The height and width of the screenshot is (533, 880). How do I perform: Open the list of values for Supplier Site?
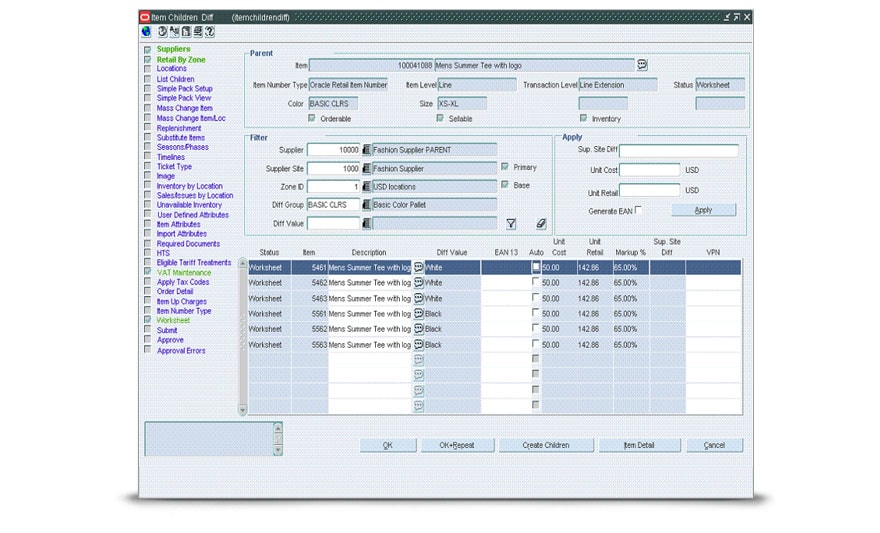[366, 168]
